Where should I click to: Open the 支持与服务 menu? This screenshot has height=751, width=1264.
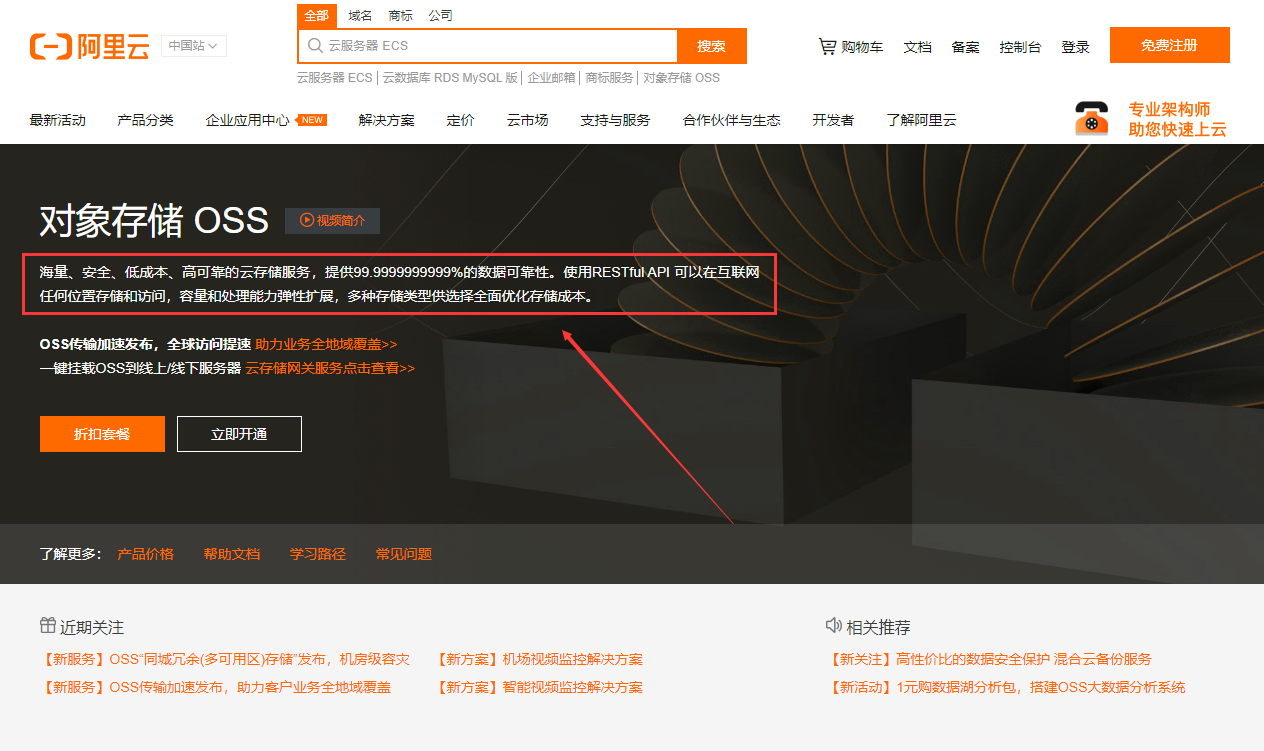point(615,120)
